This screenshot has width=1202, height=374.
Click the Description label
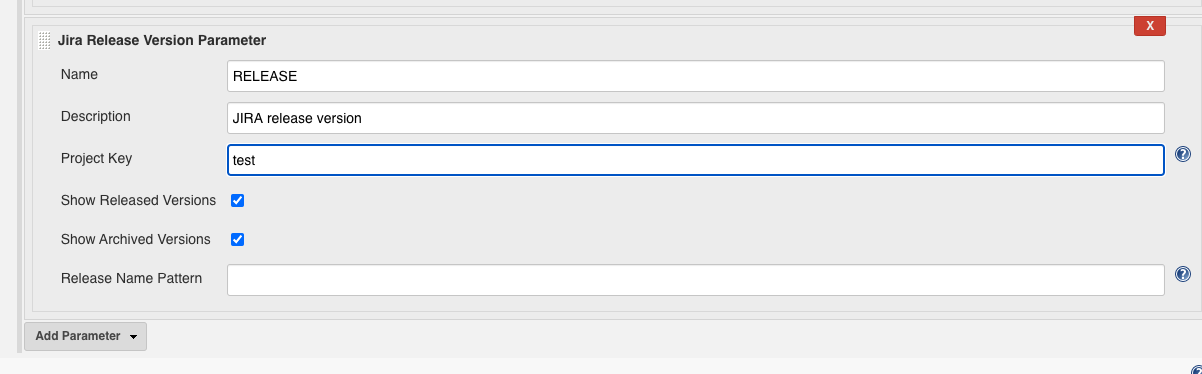pos(96,116)
